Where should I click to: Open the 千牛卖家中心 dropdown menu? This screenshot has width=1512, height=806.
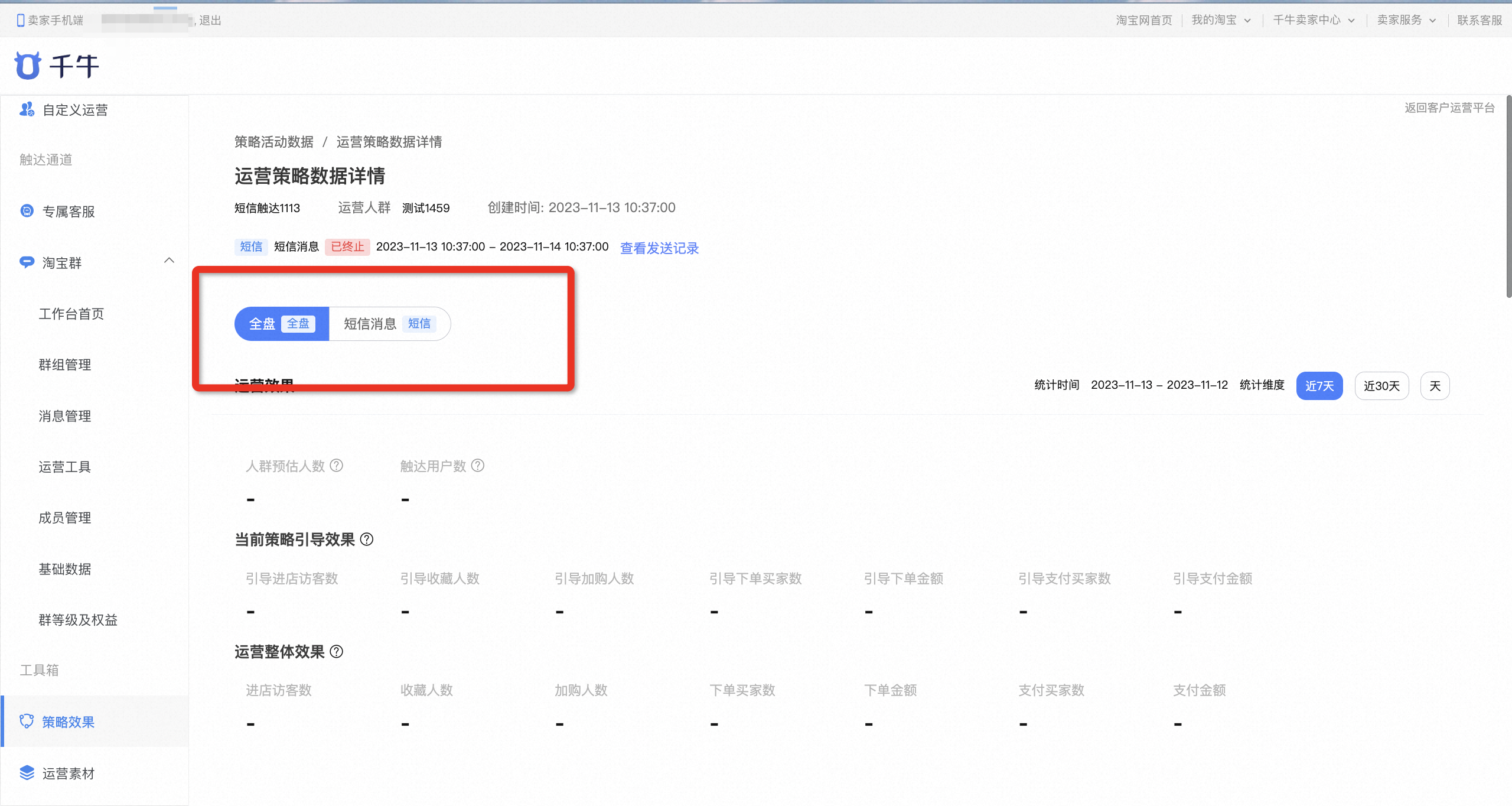click(x=1314, y=20)
